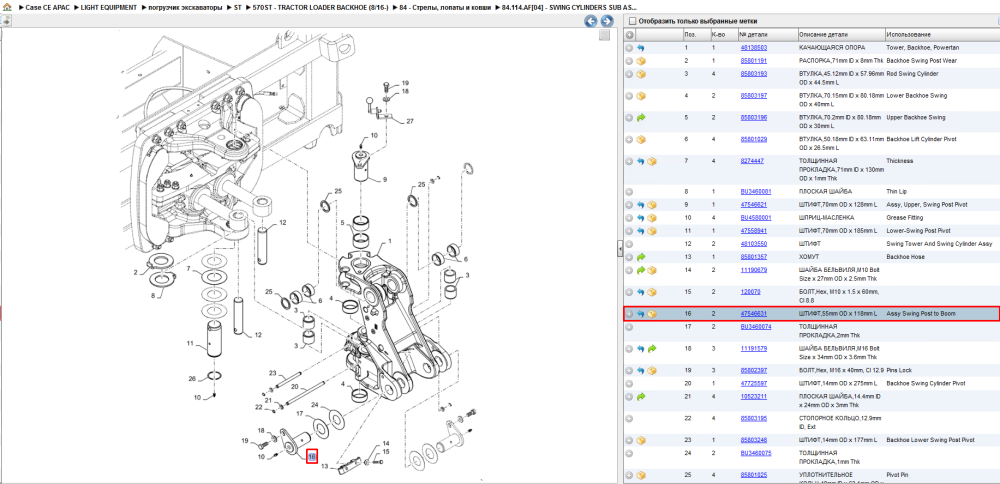The image size is (1000, 484).
Task: Open part number link 85803246
Action: [x=753, y=440]
